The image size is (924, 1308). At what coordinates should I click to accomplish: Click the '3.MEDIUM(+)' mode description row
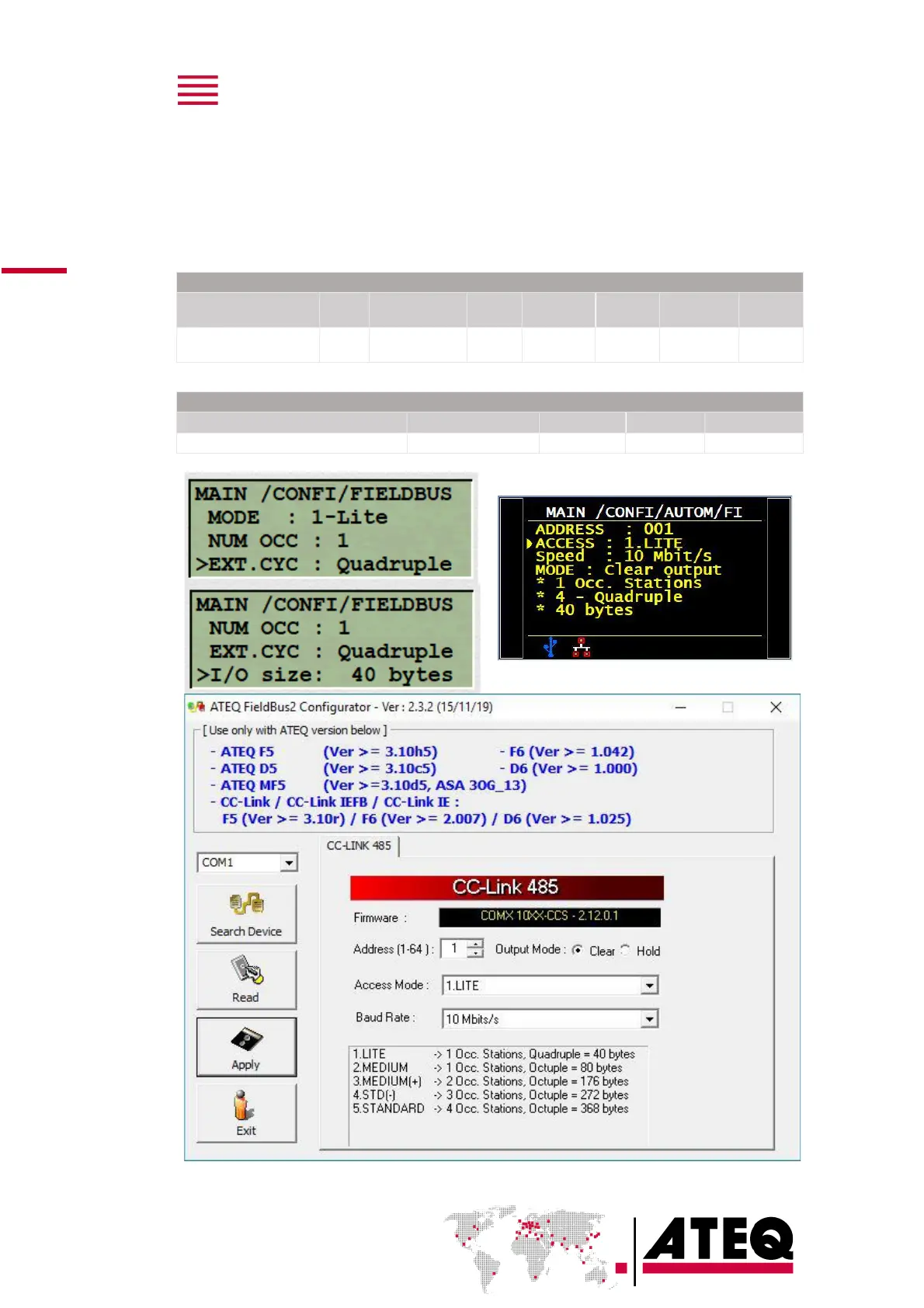tap(491, 1081)
